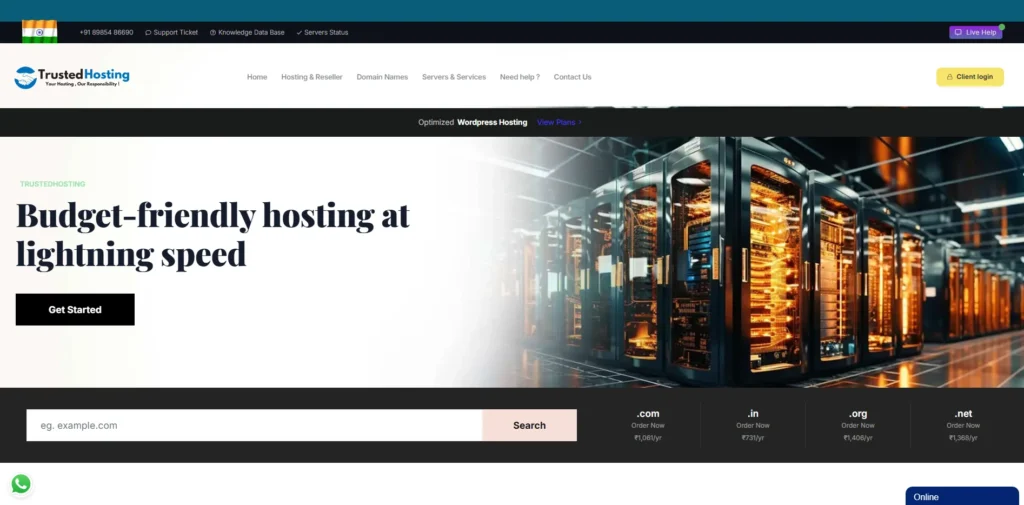Open Hosting & Reseller menu
Screen dimensions: 1024x505
(312, 77)
